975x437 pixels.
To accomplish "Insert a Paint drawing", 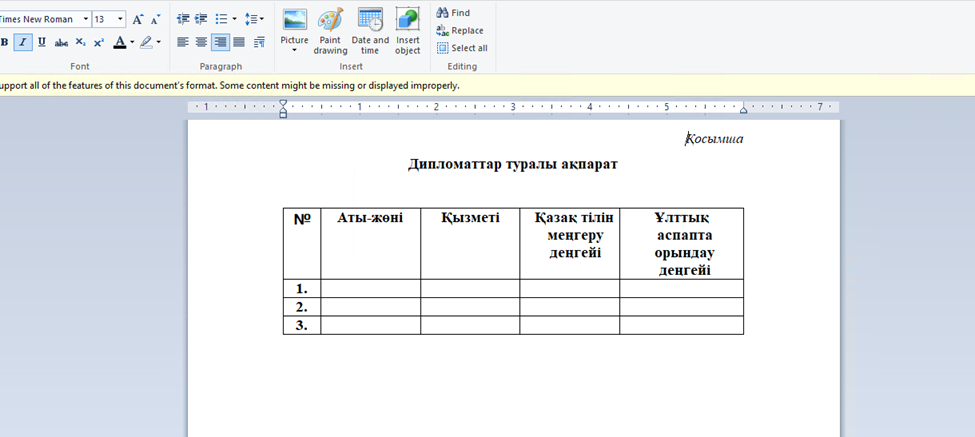I will point(330,32).
